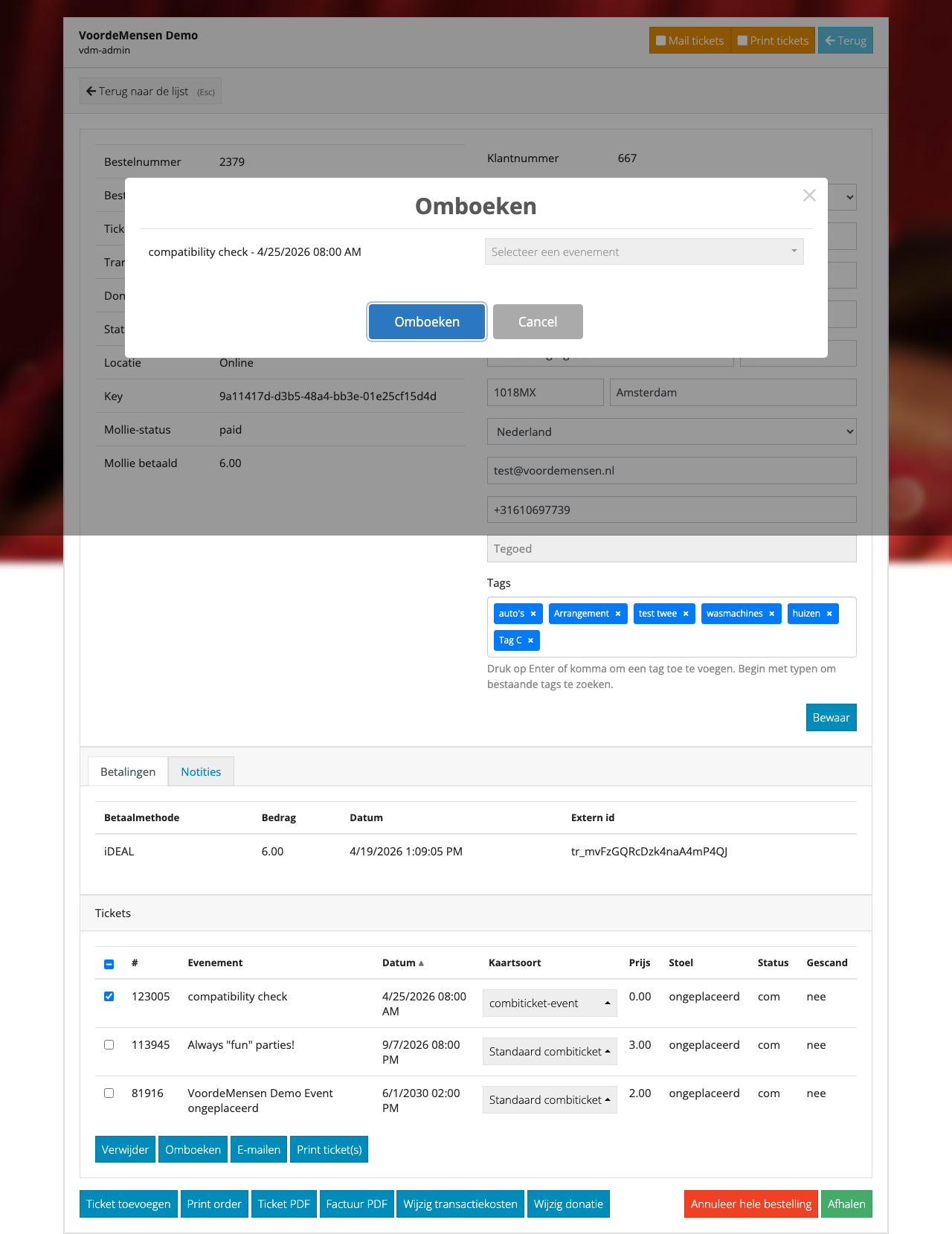Uncheck ticket 123005 checkbox
Screen dimensions: 952x1234
(x=109, y=997)
